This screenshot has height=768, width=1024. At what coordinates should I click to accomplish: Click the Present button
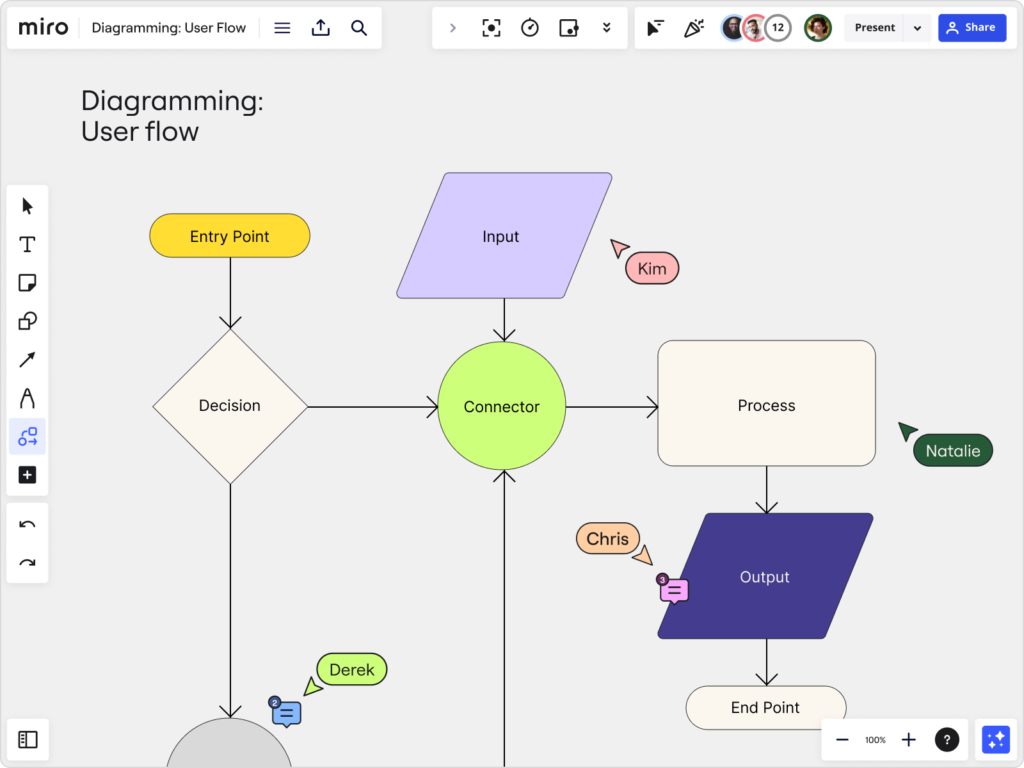click(x=874, y=27)
